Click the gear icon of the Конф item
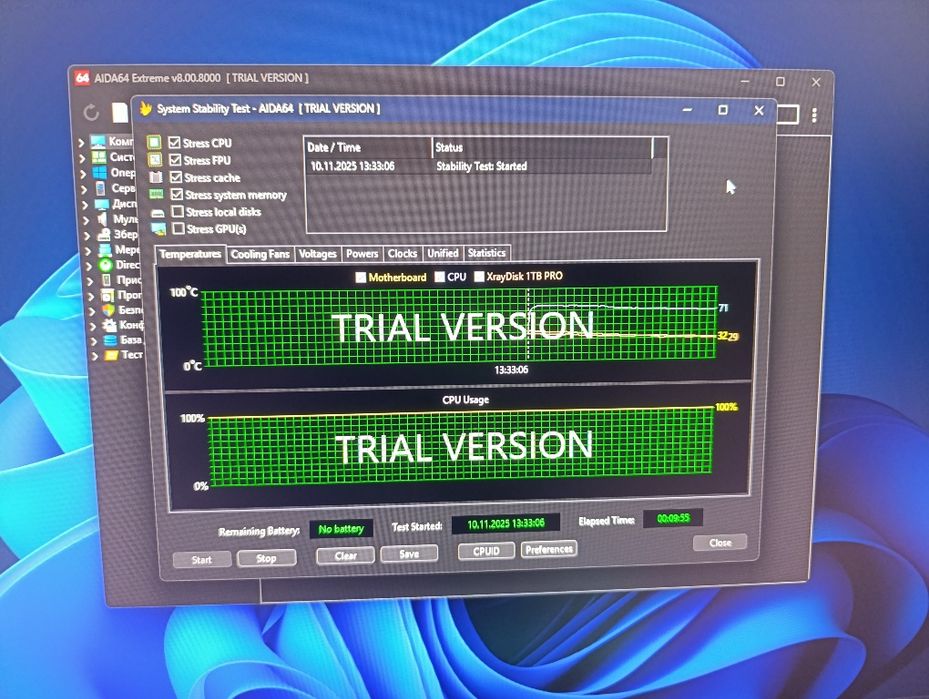The width and height of the screenshot is (929, 699). tap(110, 325)
